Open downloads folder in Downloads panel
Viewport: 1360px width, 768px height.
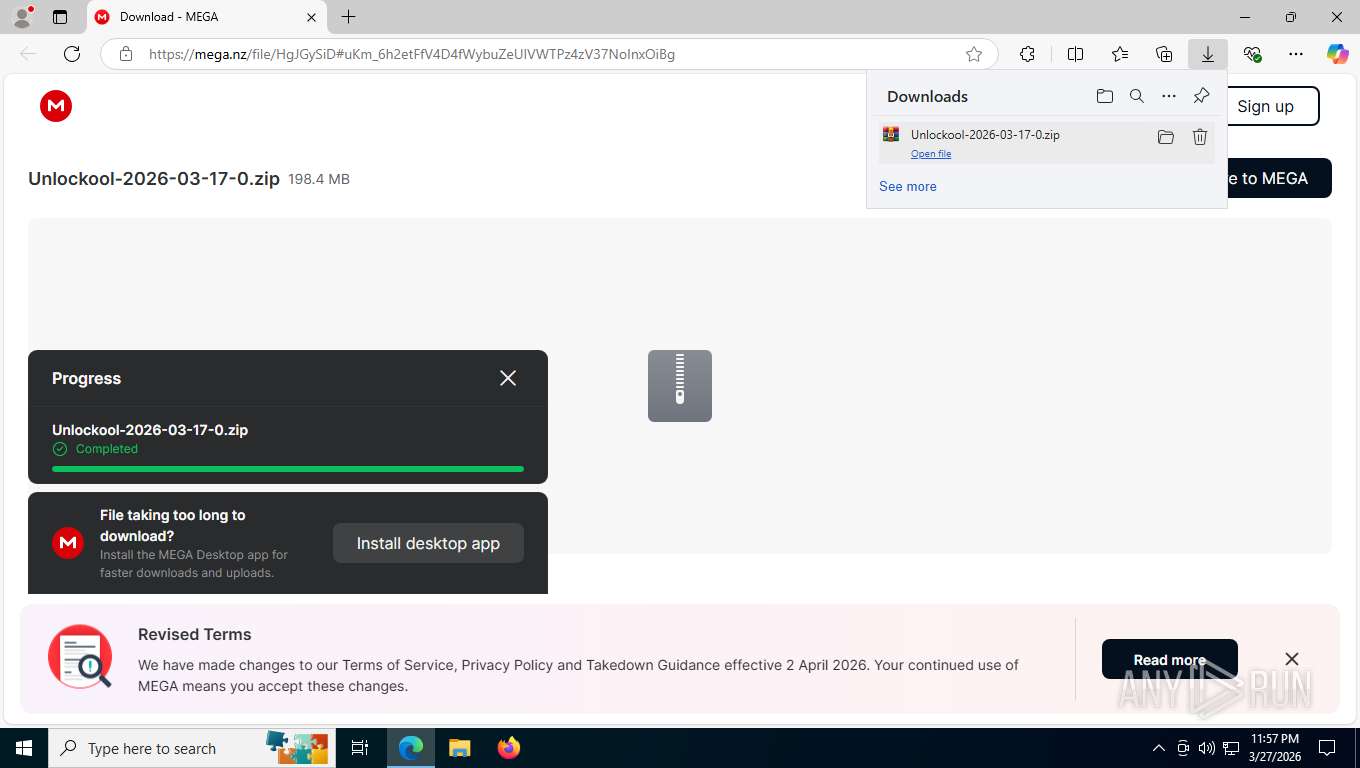[1105, 96]
